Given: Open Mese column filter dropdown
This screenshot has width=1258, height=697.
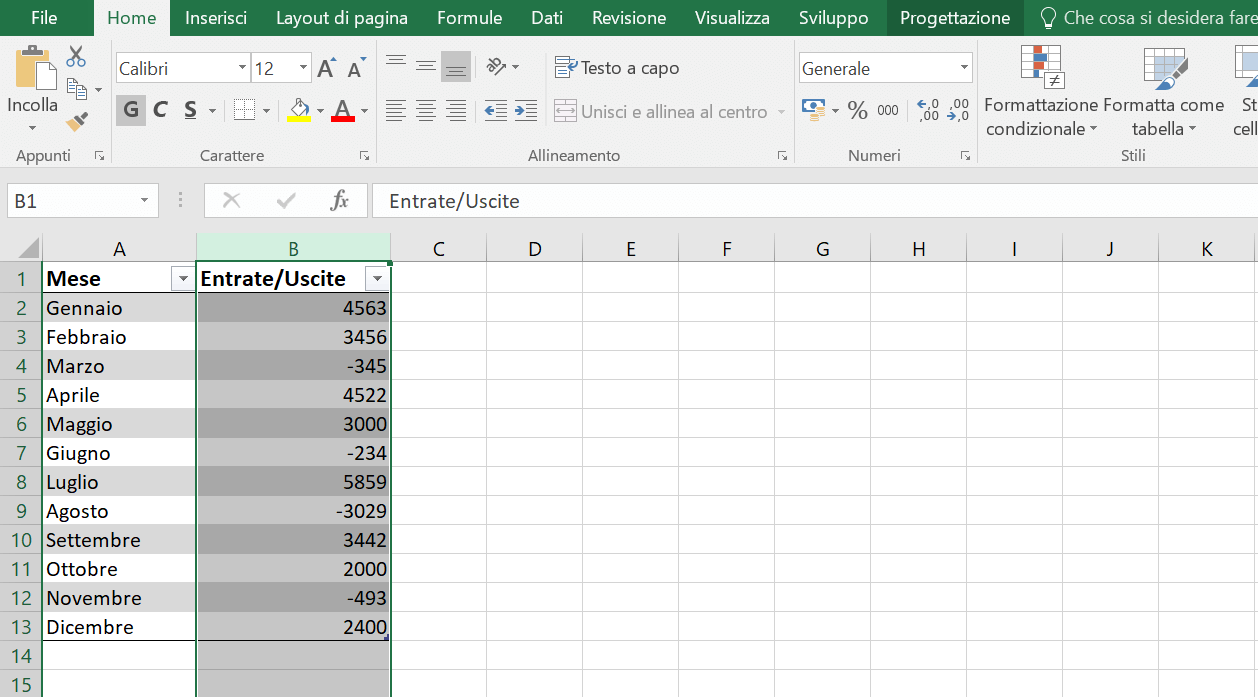Looking at the screenshot, I should 182,279.
